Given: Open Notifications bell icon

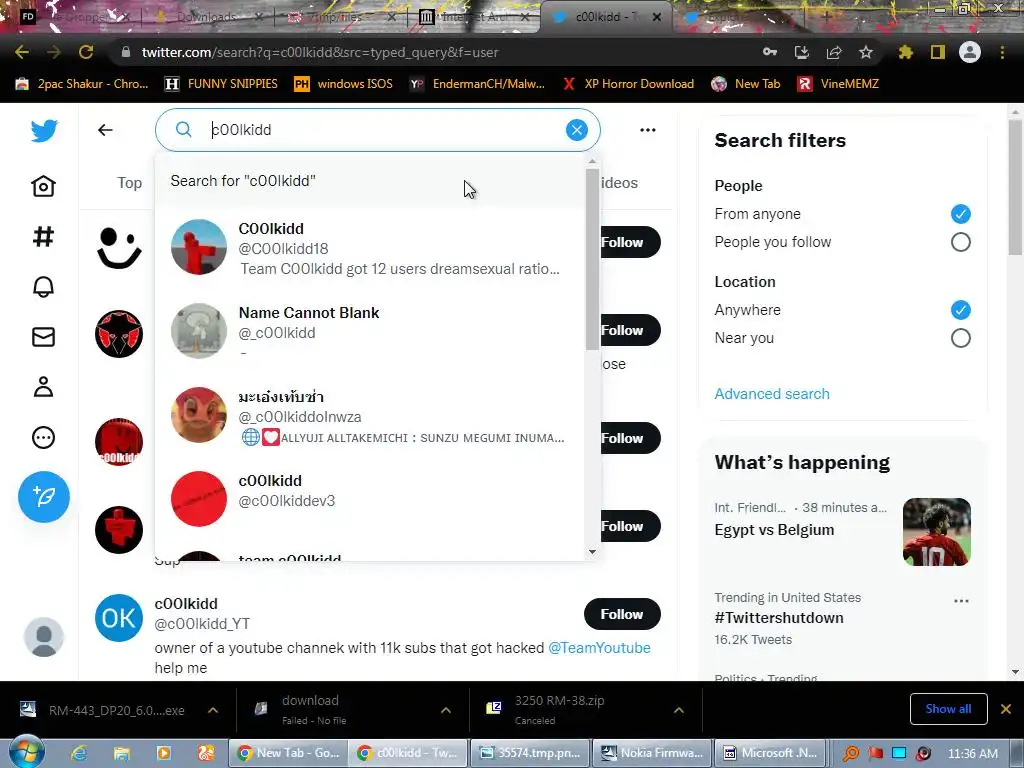Looking at the screenshot, I should [44, 287].
